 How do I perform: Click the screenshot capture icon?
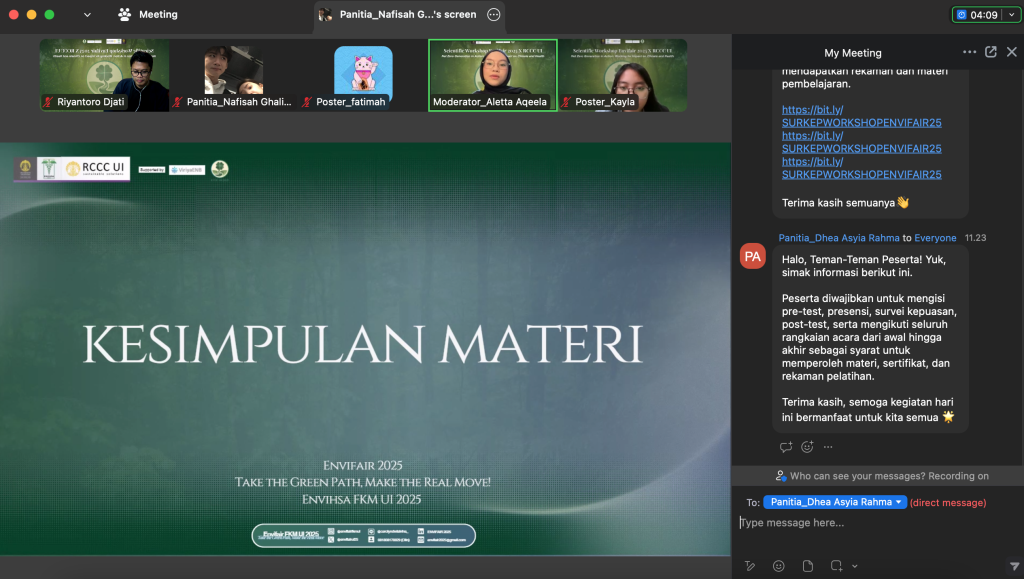click(836, 566)
